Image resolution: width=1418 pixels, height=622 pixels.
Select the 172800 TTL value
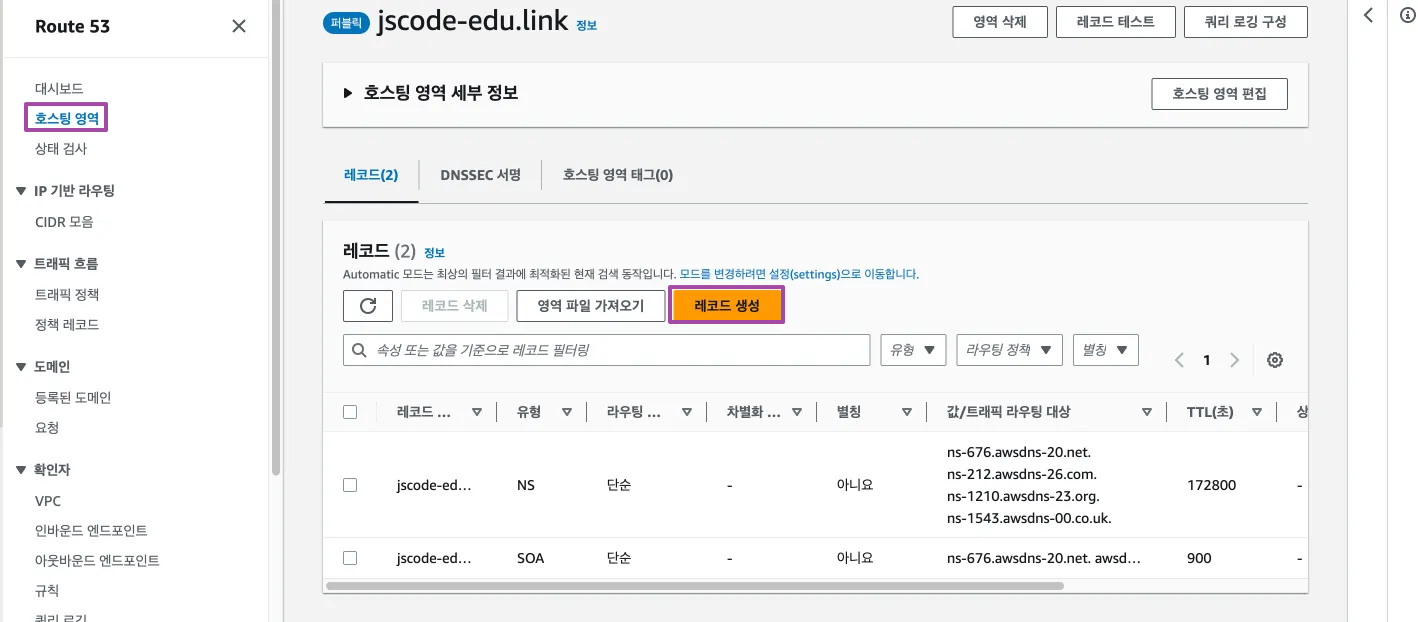[x=1211, y=485]
